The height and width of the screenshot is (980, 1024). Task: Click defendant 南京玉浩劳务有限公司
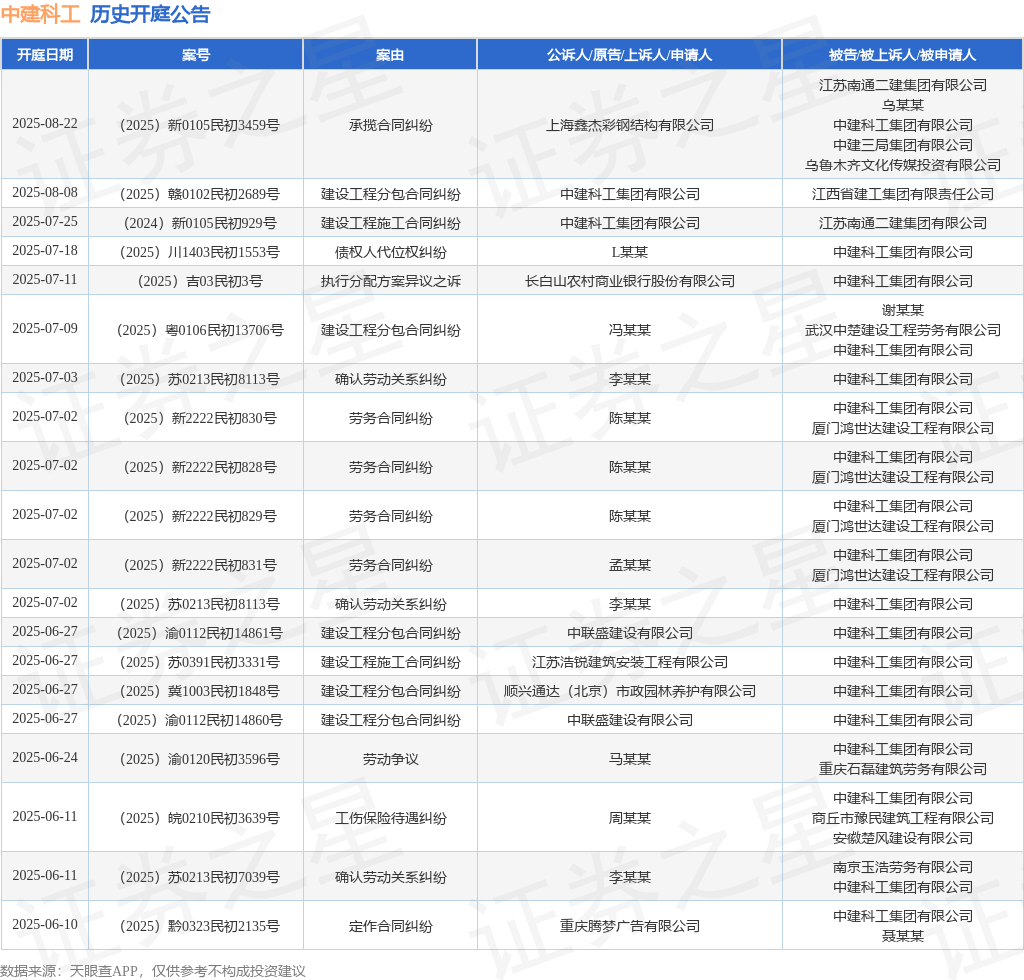tap(903, 867)
